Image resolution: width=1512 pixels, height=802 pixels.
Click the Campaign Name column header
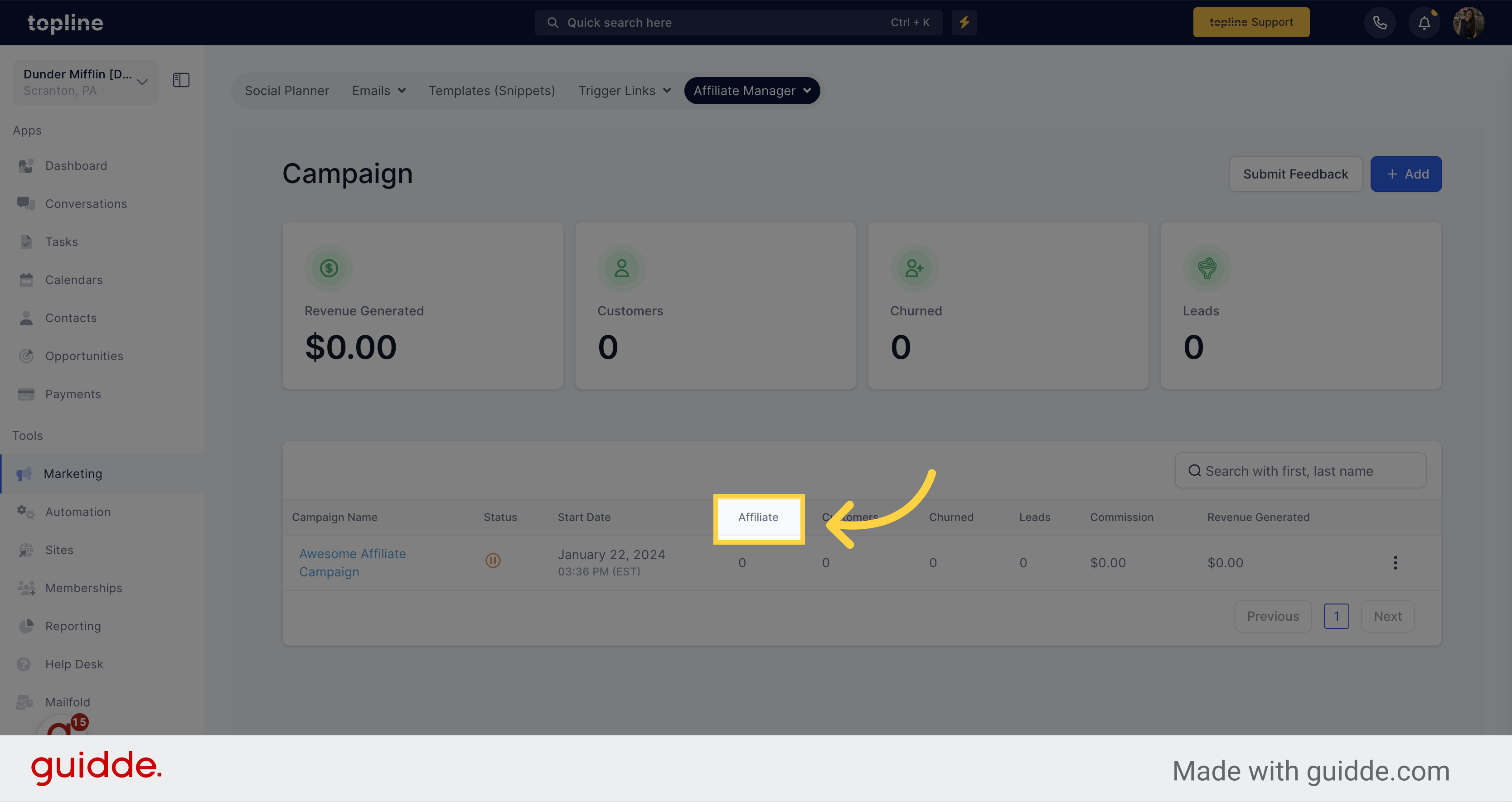(334, 517)
